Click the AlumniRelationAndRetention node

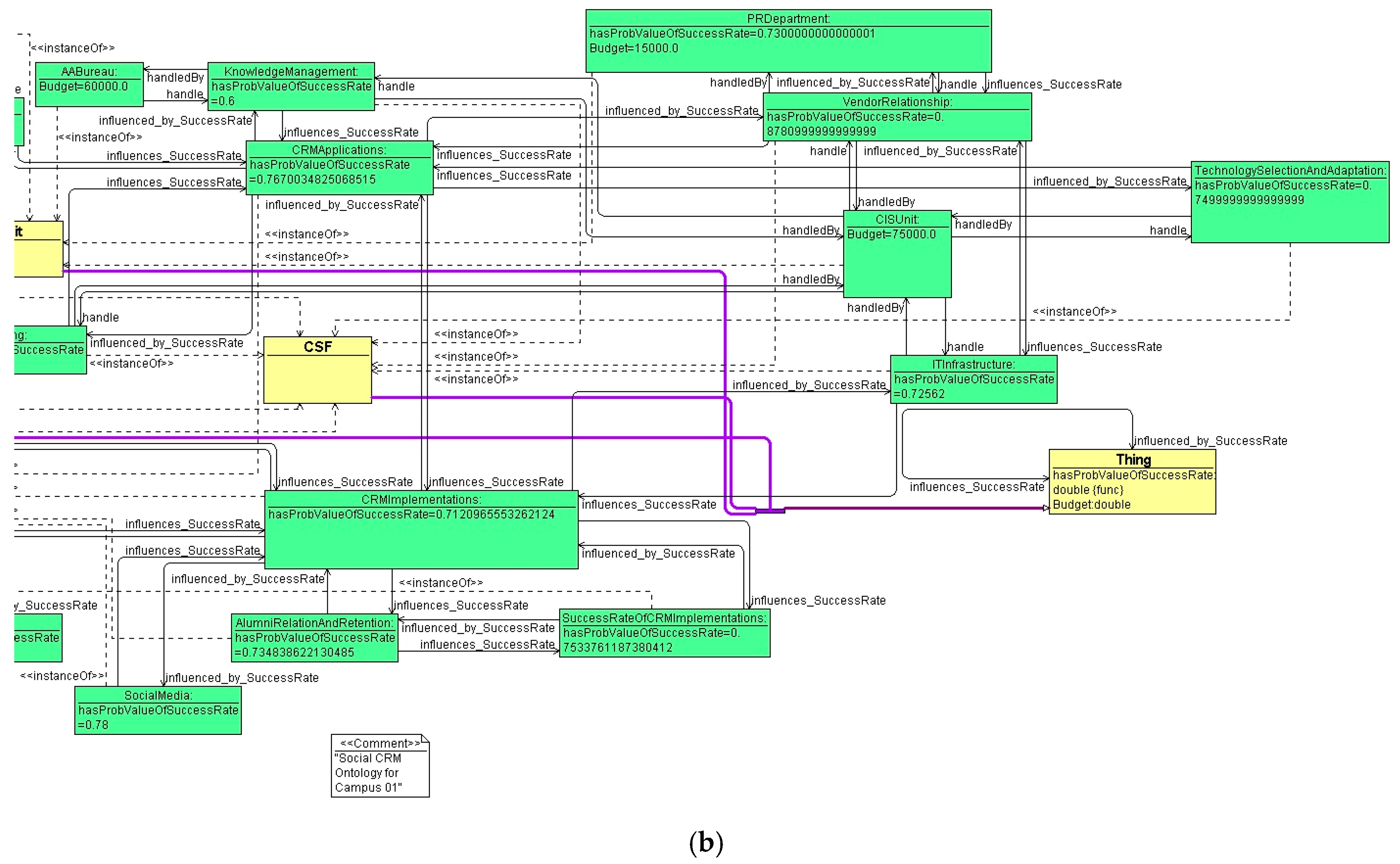pyautogui.click(x=314, y=638)
